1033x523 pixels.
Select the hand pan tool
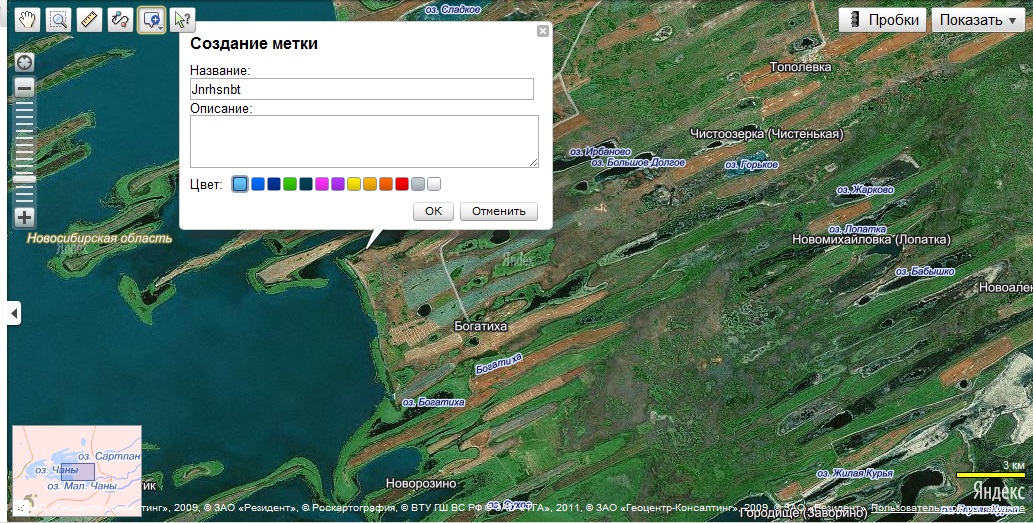(26, 19)
